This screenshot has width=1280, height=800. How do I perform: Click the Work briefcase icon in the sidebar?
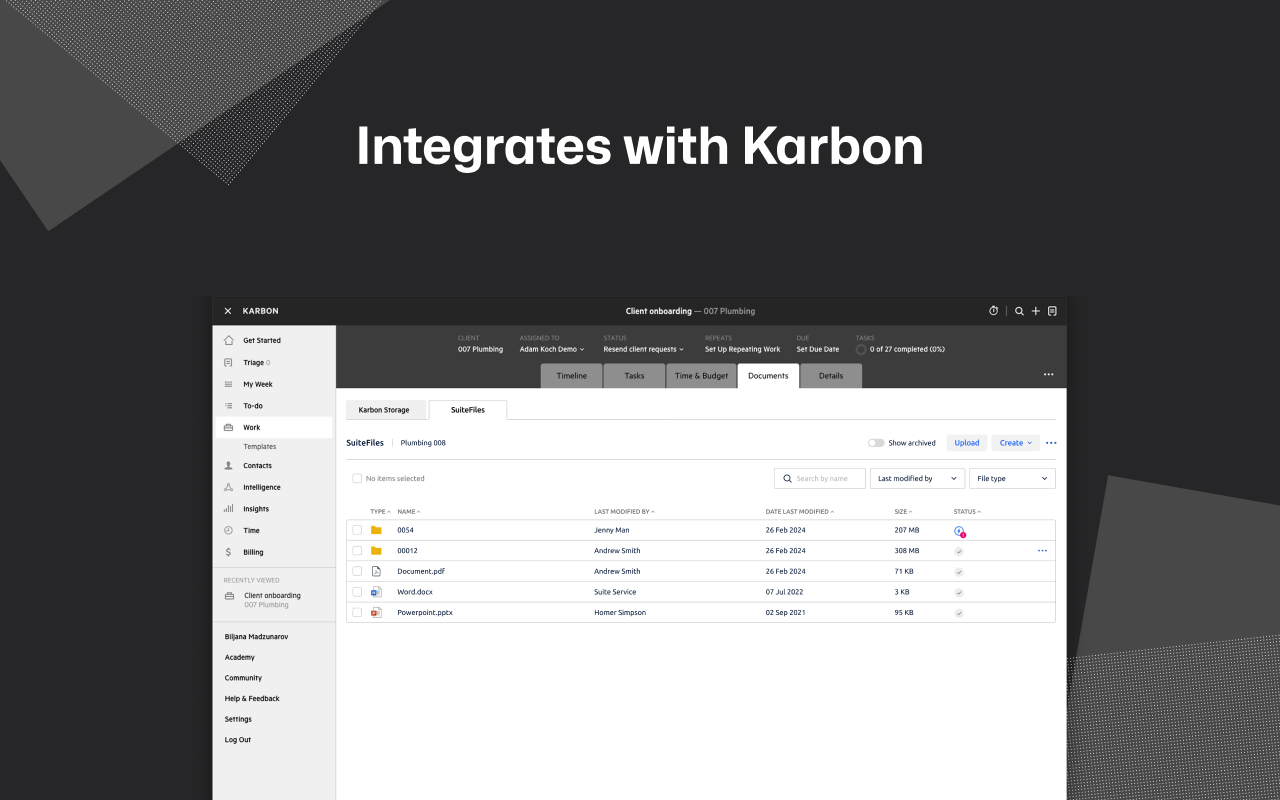click(x=228, y=427)
